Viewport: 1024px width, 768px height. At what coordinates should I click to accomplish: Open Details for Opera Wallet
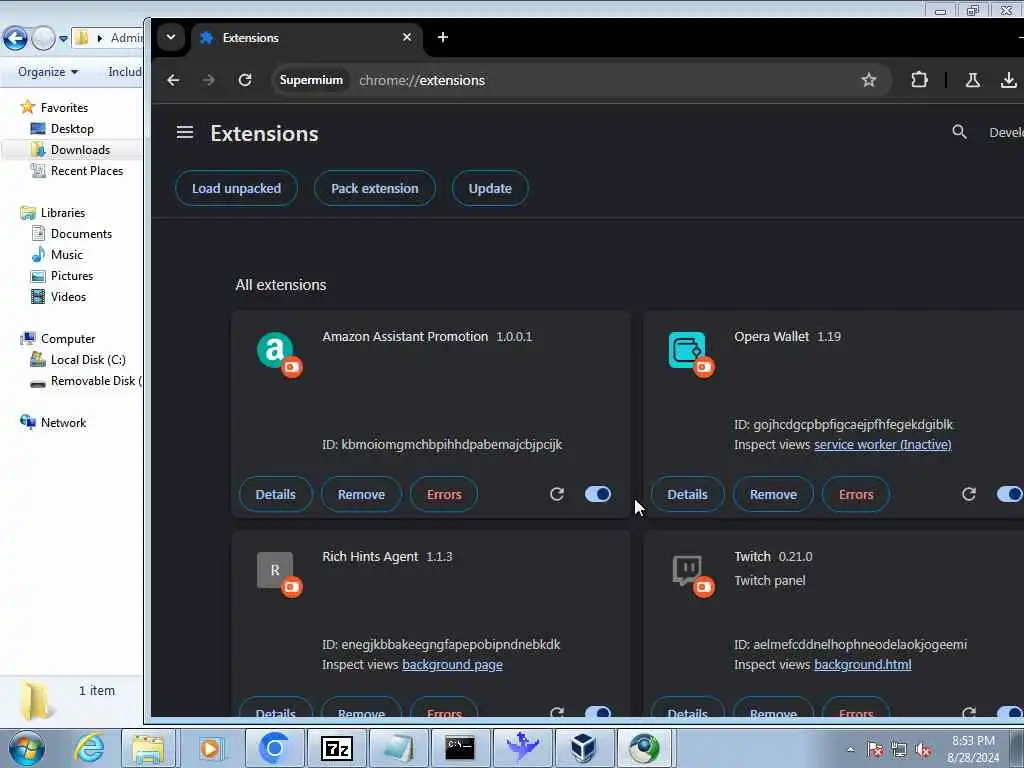[x=688, y=494]
